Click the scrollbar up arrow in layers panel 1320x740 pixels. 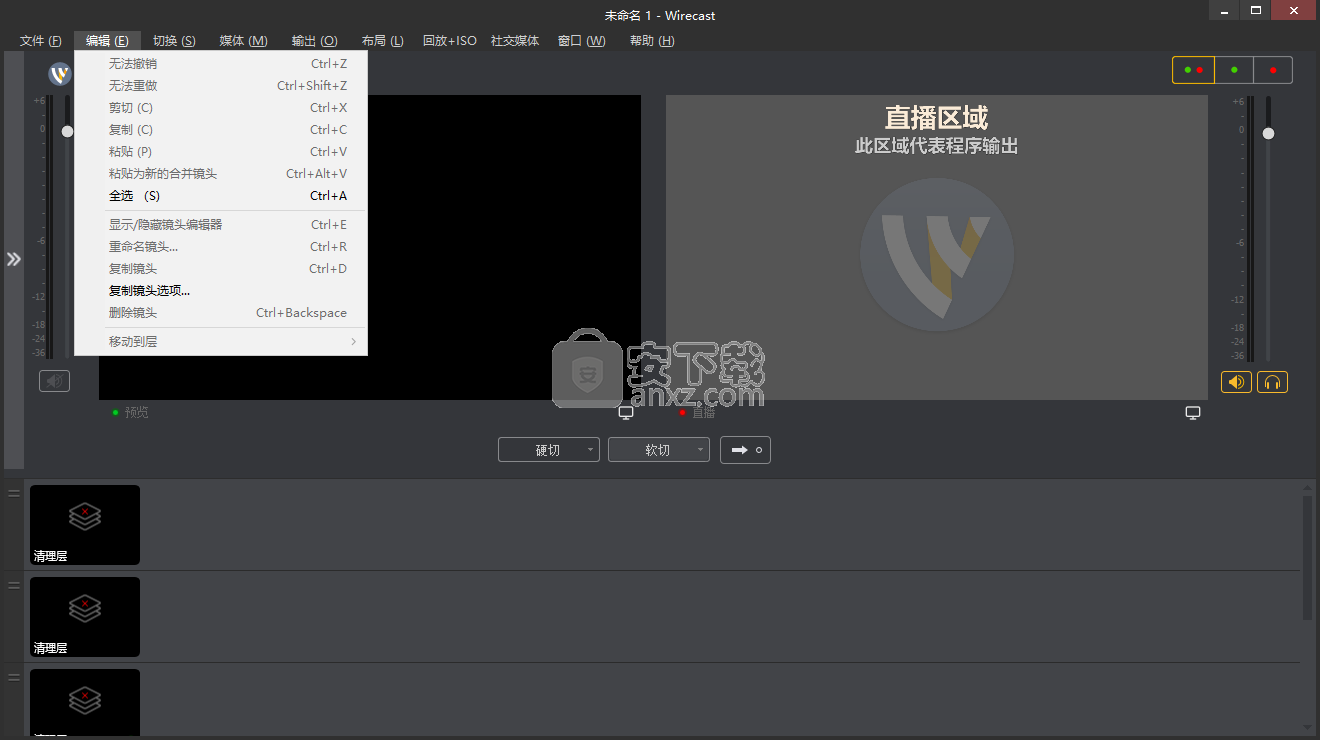pyautogui.click(x=1308, y=487)
